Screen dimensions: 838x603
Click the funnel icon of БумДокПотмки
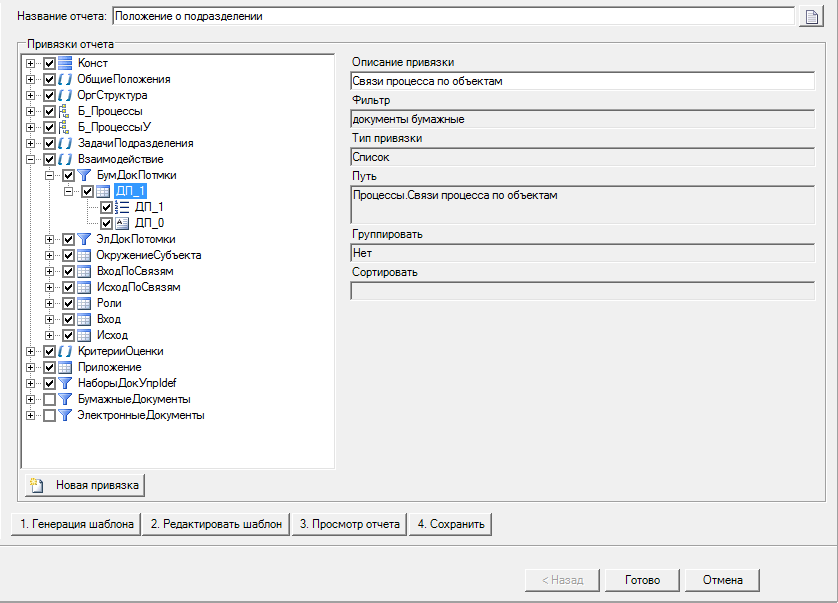85,175
